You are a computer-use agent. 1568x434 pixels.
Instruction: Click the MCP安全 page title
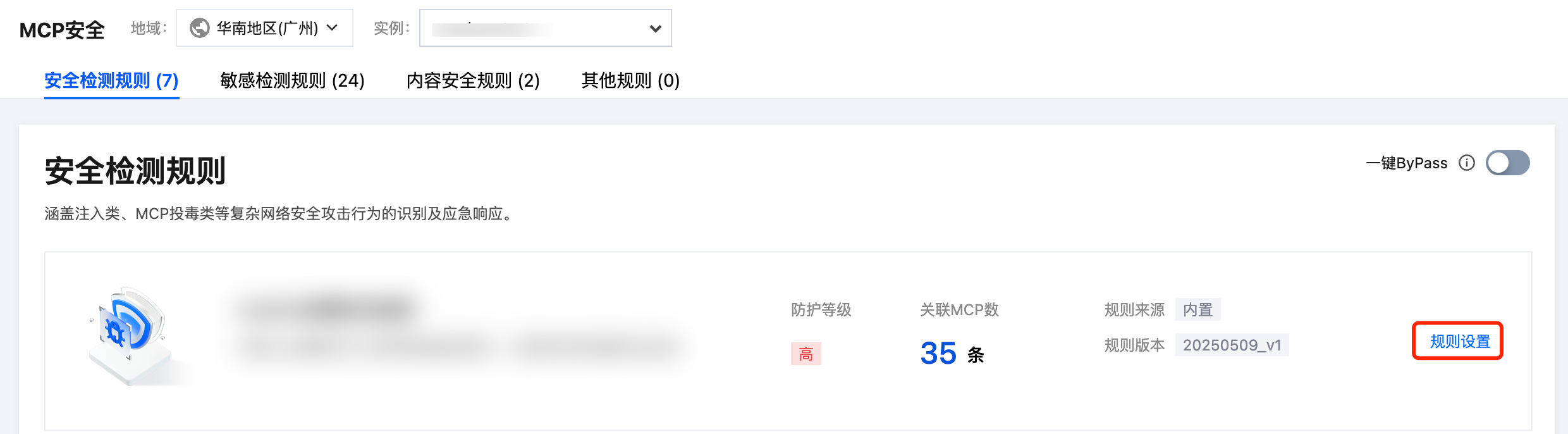coord(62,30)
